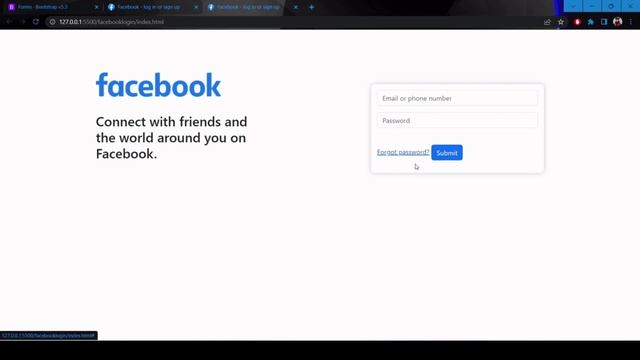The width and height of the screenshot is (640, 360).
Task: Open the profile avatar in toolbar
Action: pyautogui.click(x=618, y=22)
